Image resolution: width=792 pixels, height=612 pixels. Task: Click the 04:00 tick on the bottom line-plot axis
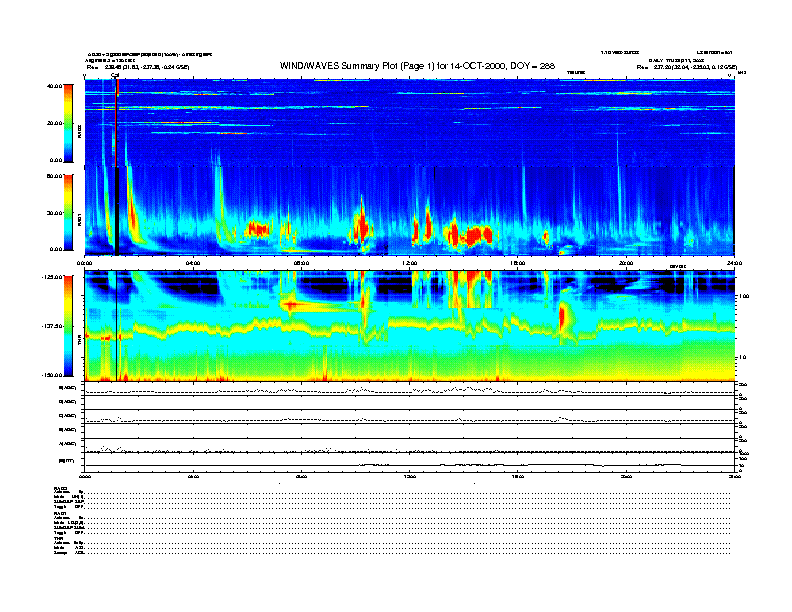click(x=193, y=476)
